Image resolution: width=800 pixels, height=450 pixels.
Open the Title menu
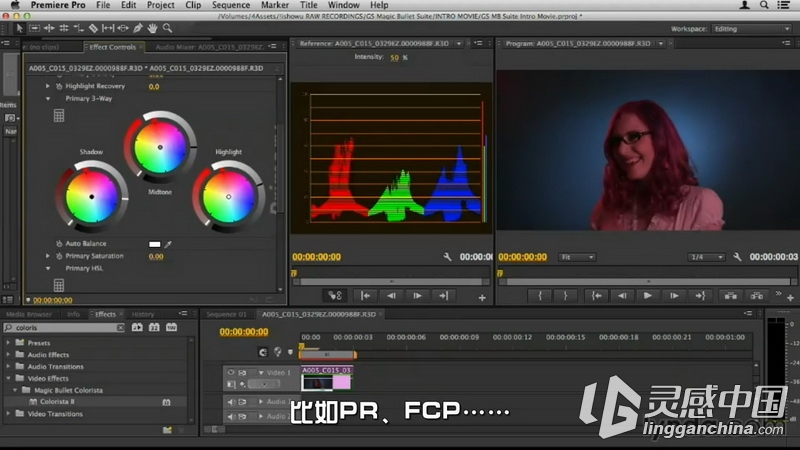point(308,5)
